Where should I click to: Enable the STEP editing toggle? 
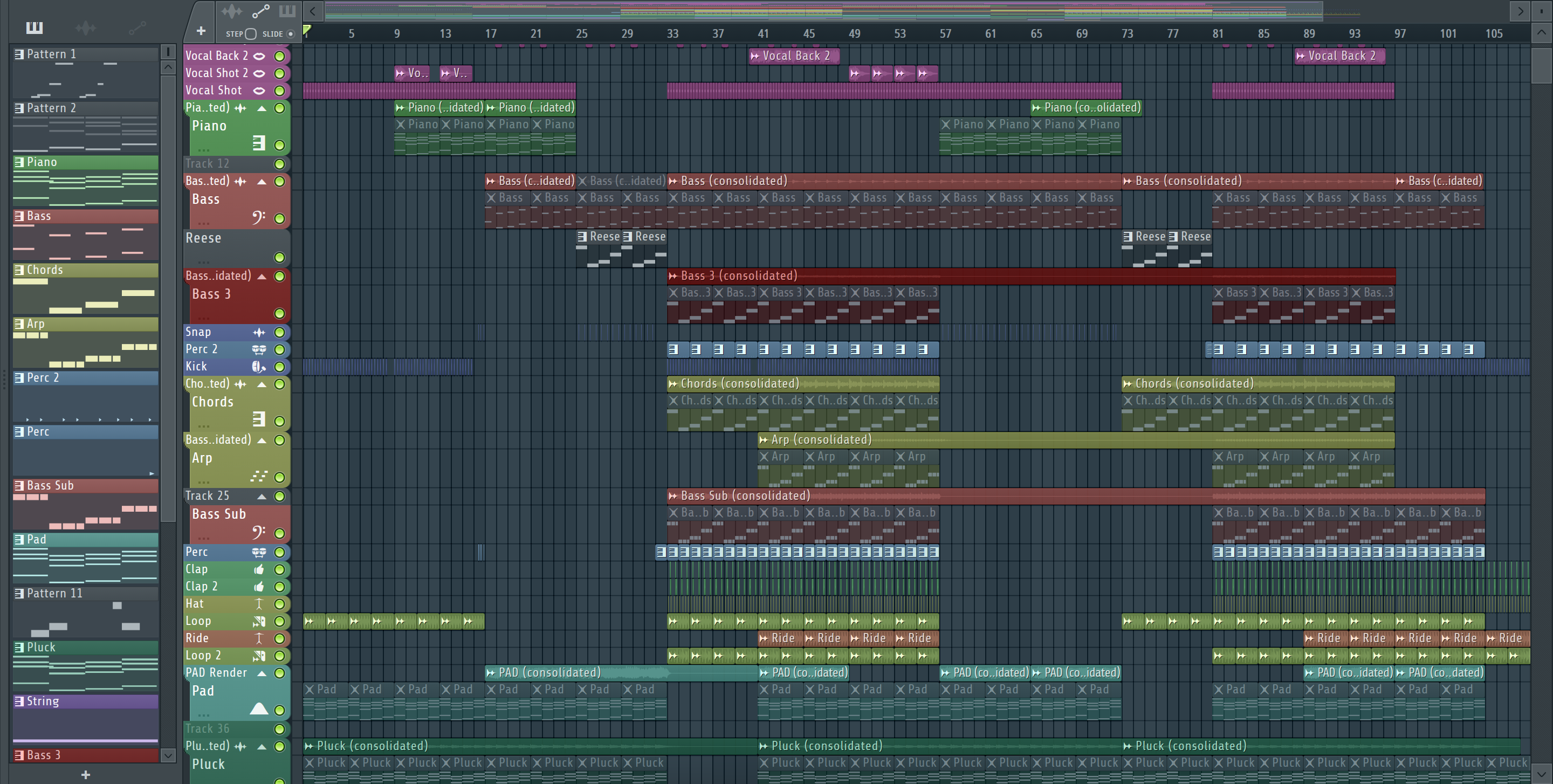tap(251, 34)
